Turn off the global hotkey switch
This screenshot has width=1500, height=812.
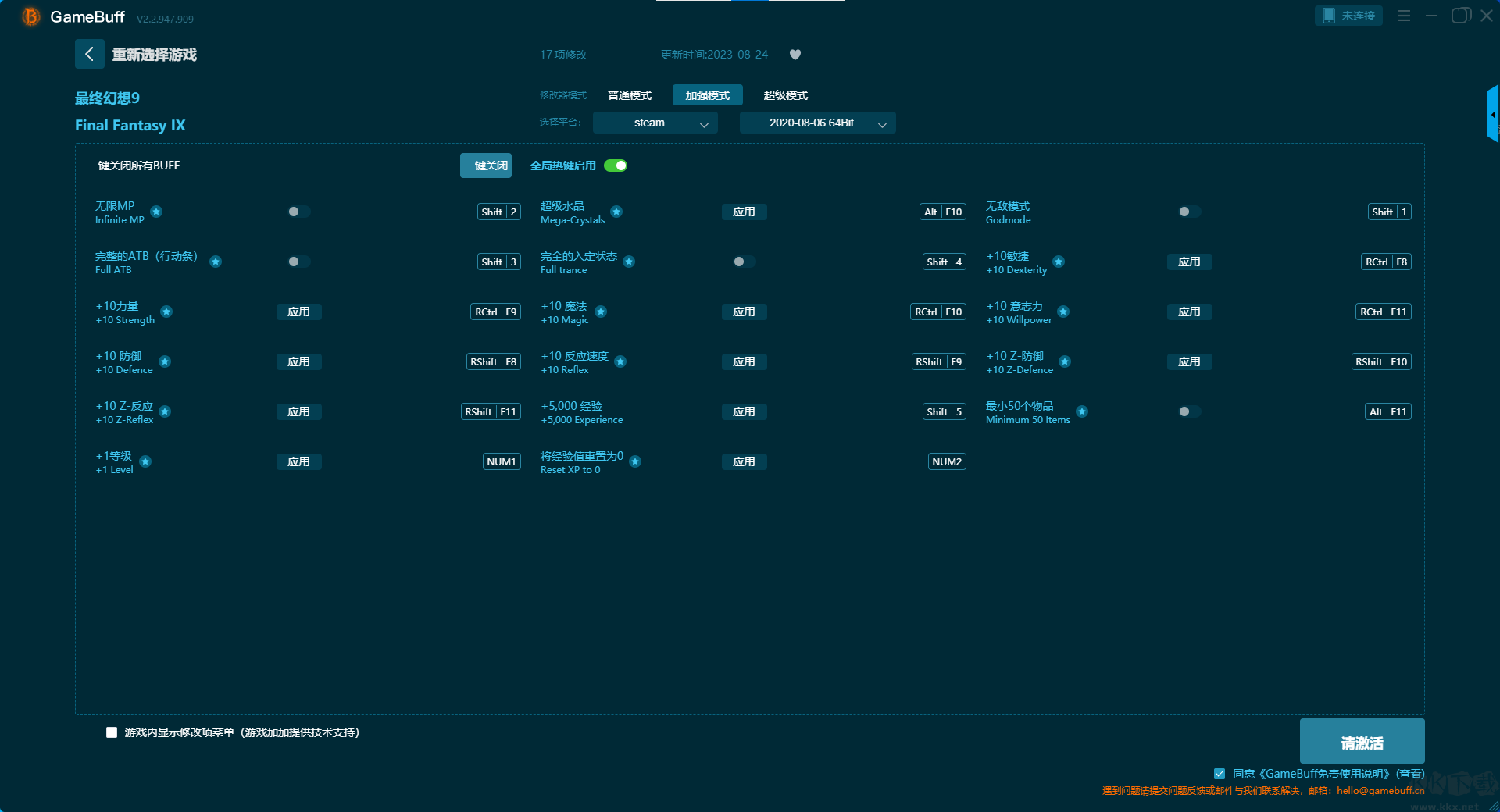coord(616,166)
